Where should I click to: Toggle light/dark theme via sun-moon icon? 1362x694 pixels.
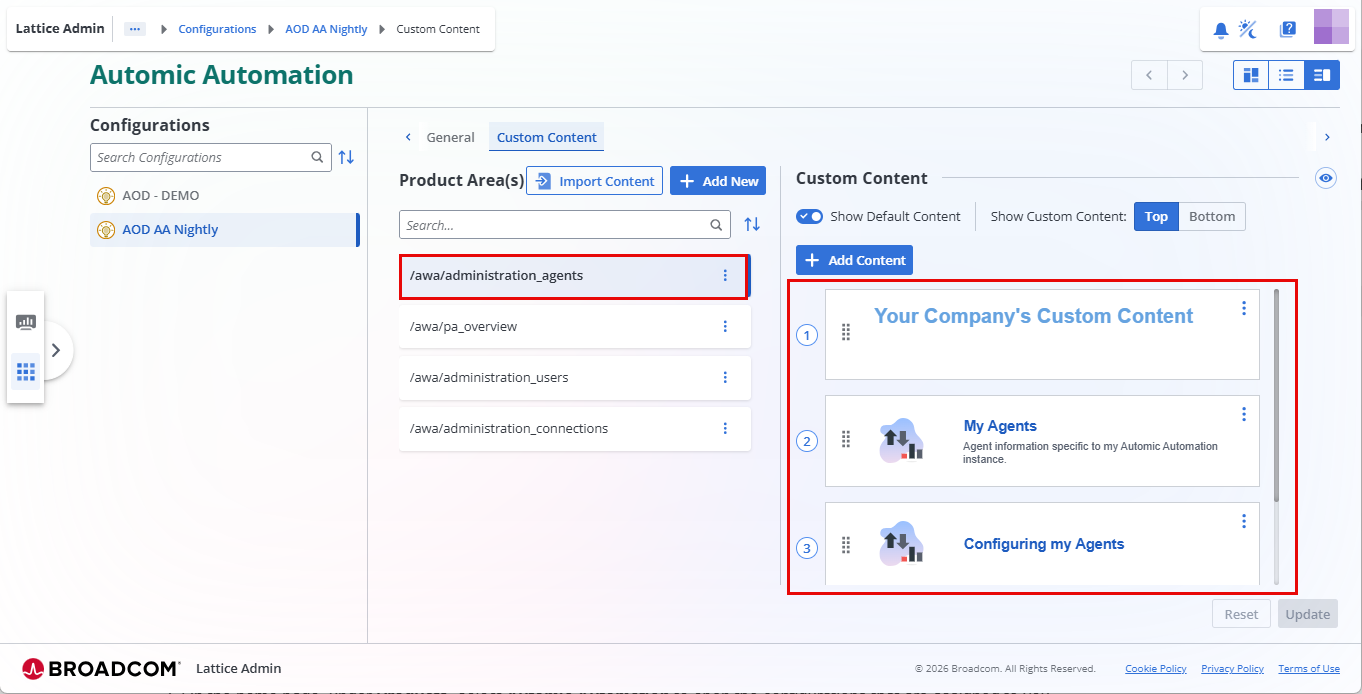1249,28
